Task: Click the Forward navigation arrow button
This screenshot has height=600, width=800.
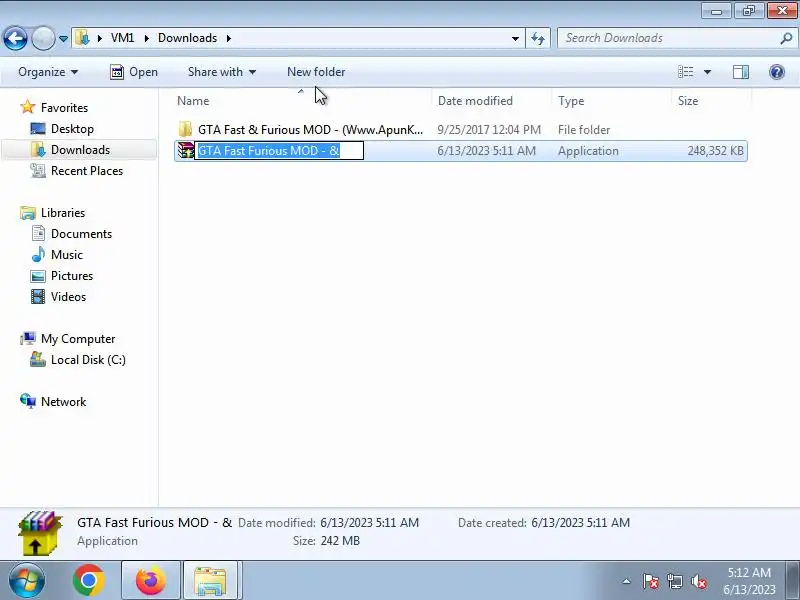Action: [43, 38]
